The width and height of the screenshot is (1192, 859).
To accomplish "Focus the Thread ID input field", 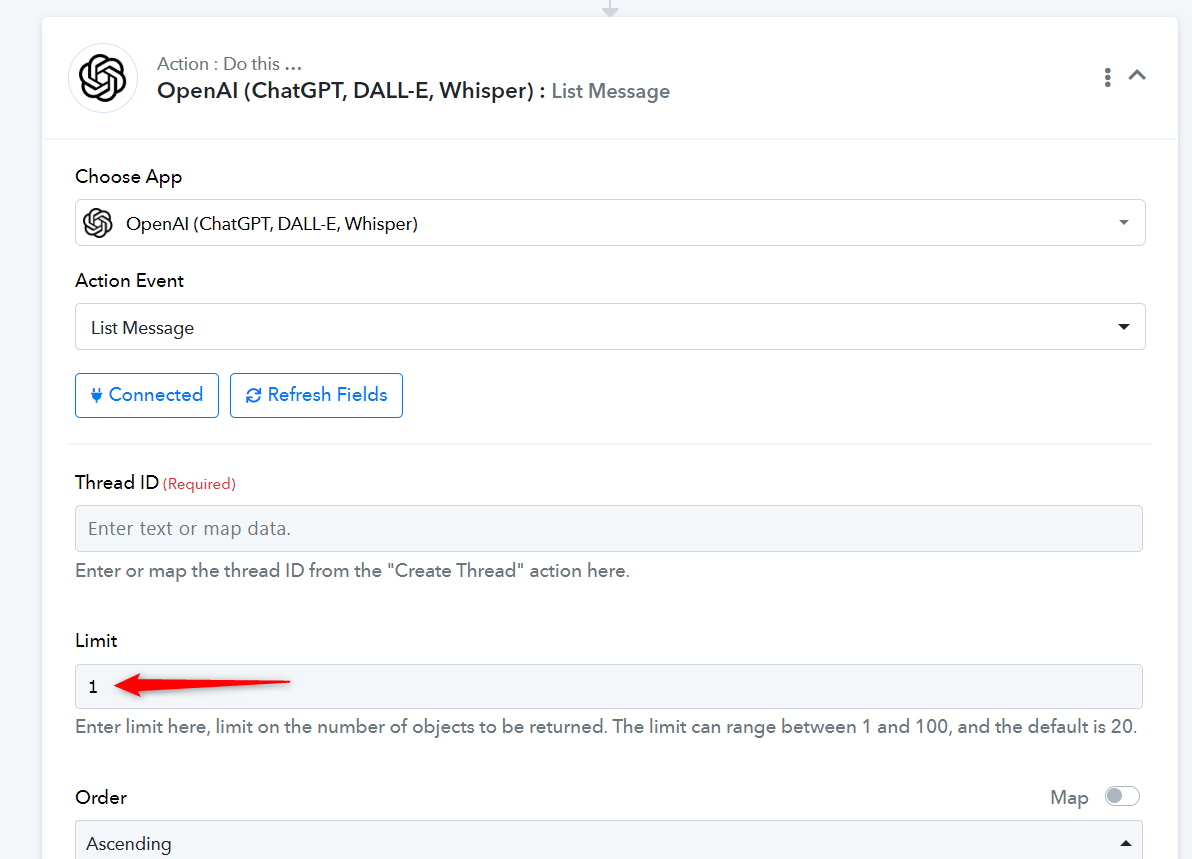I will 608,528.
